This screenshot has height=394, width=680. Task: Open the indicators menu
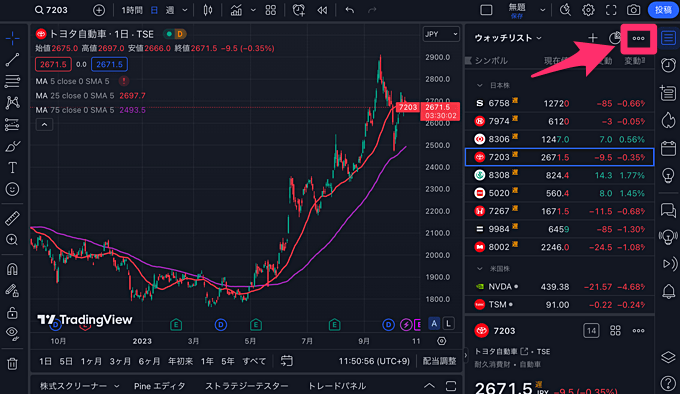(x=236, y=10)
